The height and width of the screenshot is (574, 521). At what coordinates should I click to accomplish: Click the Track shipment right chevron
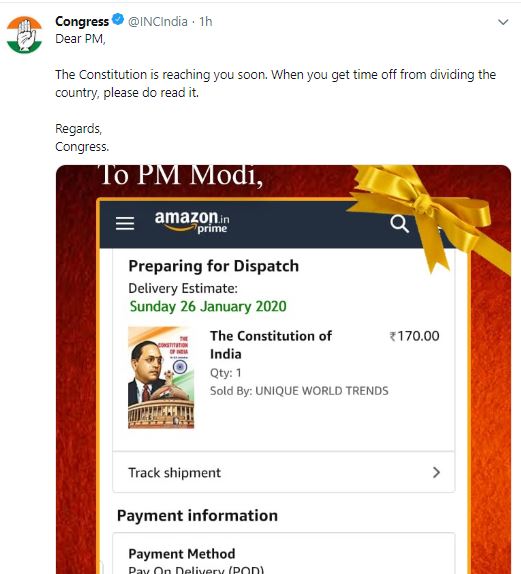click(x=436, y=473)
